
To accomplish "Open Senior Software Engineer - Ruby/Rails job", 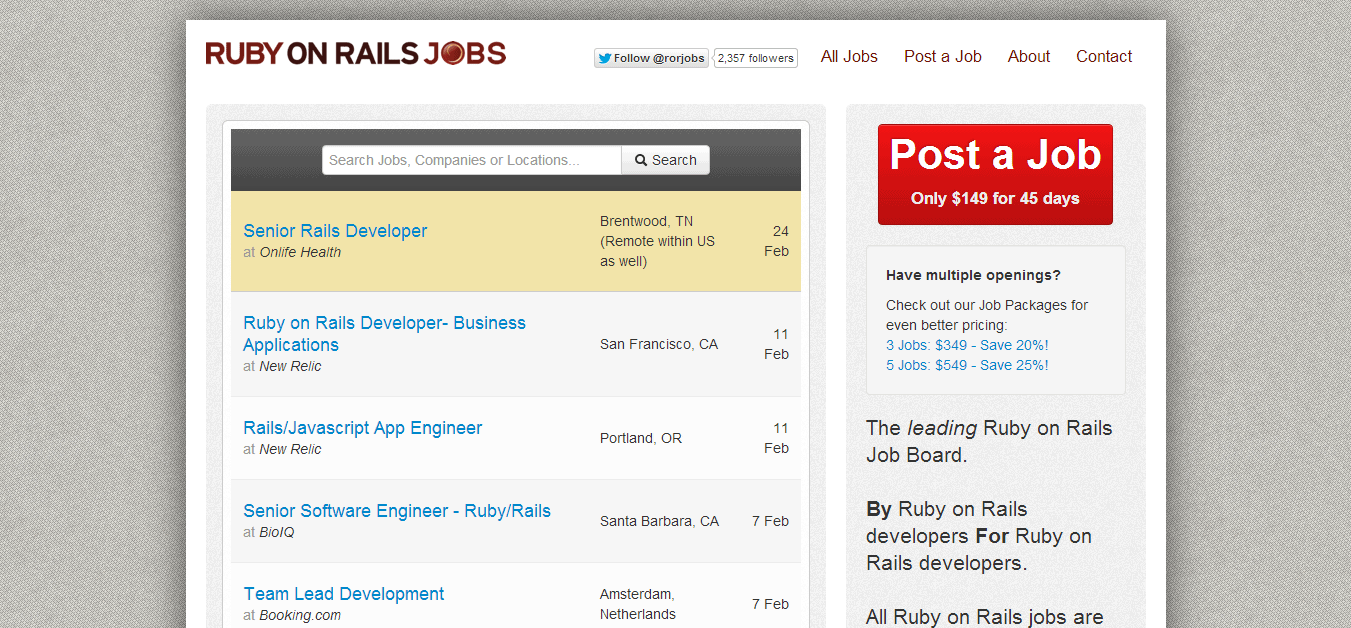I will [x=397, y=511].
